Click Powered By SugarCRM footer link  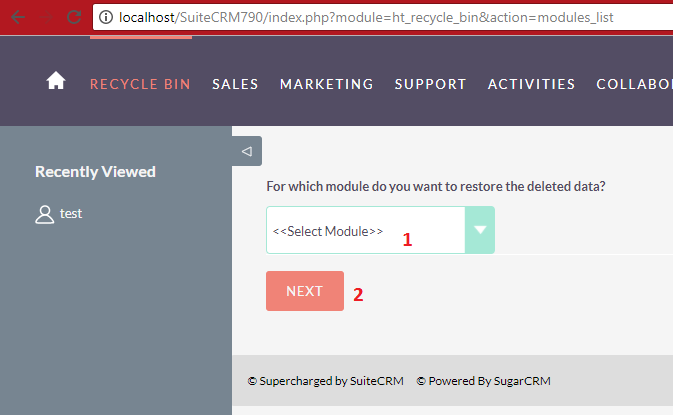point(484,381)
